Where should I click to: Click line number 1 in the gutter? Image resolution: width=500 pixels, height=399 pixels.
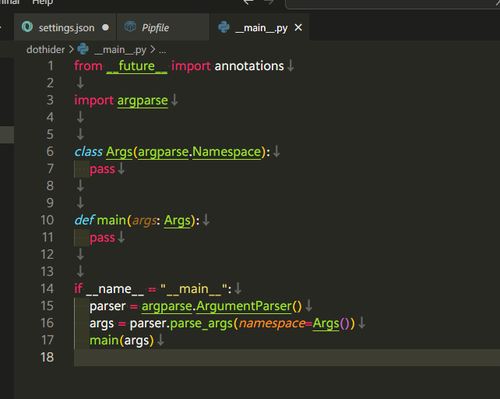coord(50,66)
